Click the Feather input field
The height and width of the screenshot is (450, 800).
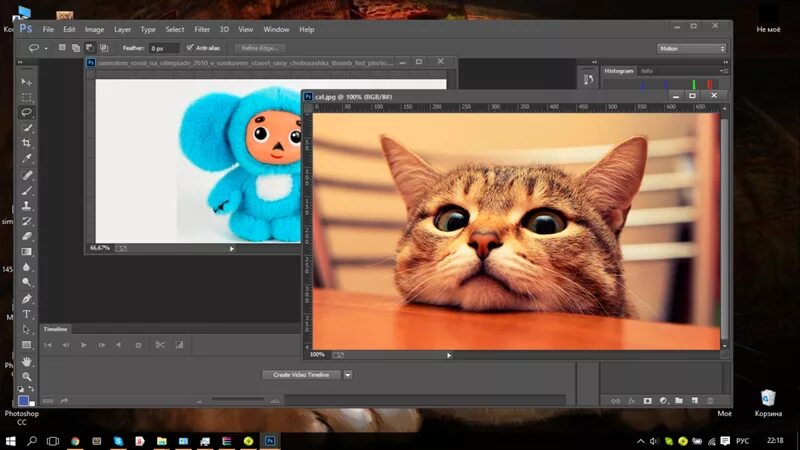point(163,48)
